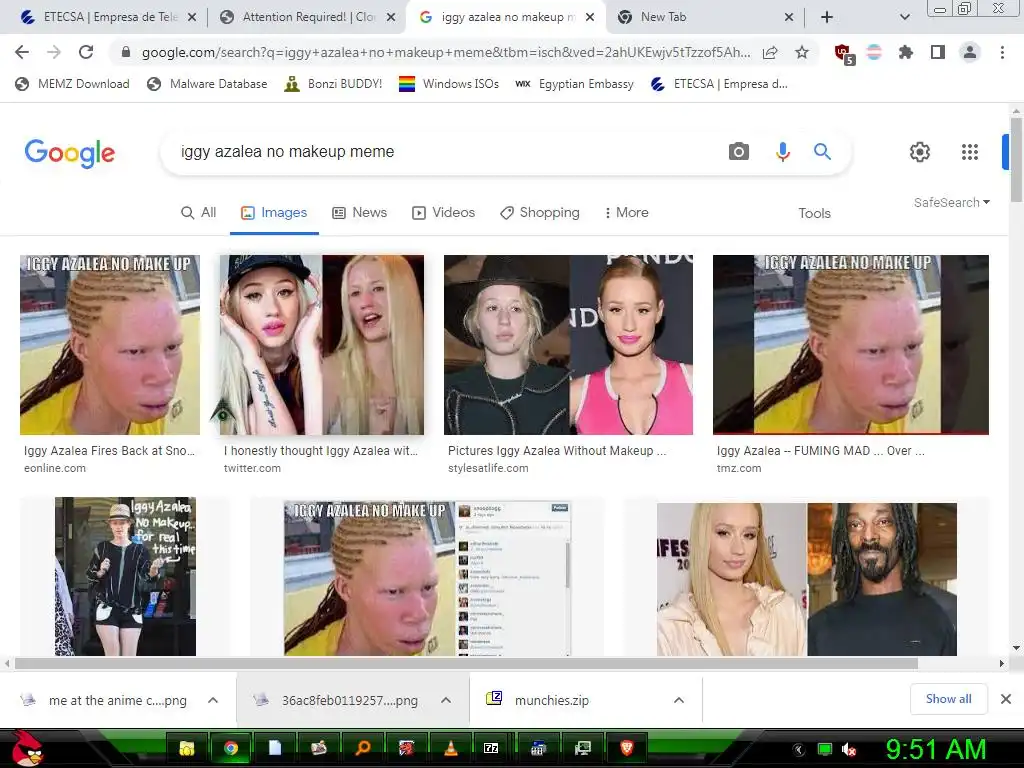Click Chrome icon in the taskbar
The height and width of the screenshot is (768, 1024).
231,748
